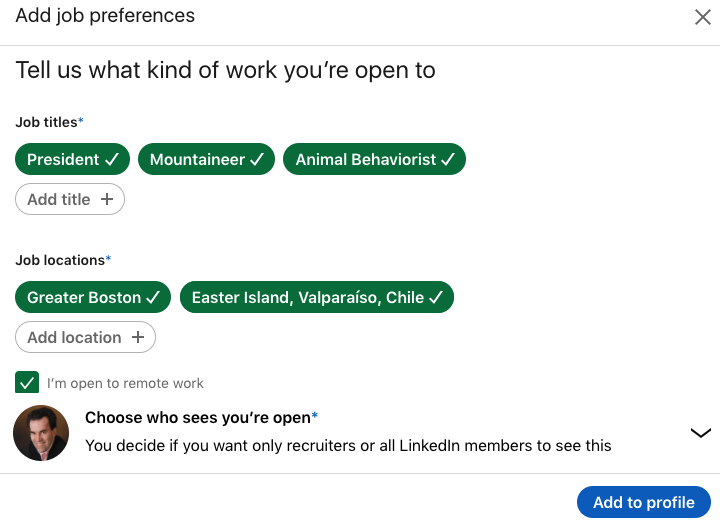Close the Add job preferences dialog
Screen dimensions: 720x523
703,17
